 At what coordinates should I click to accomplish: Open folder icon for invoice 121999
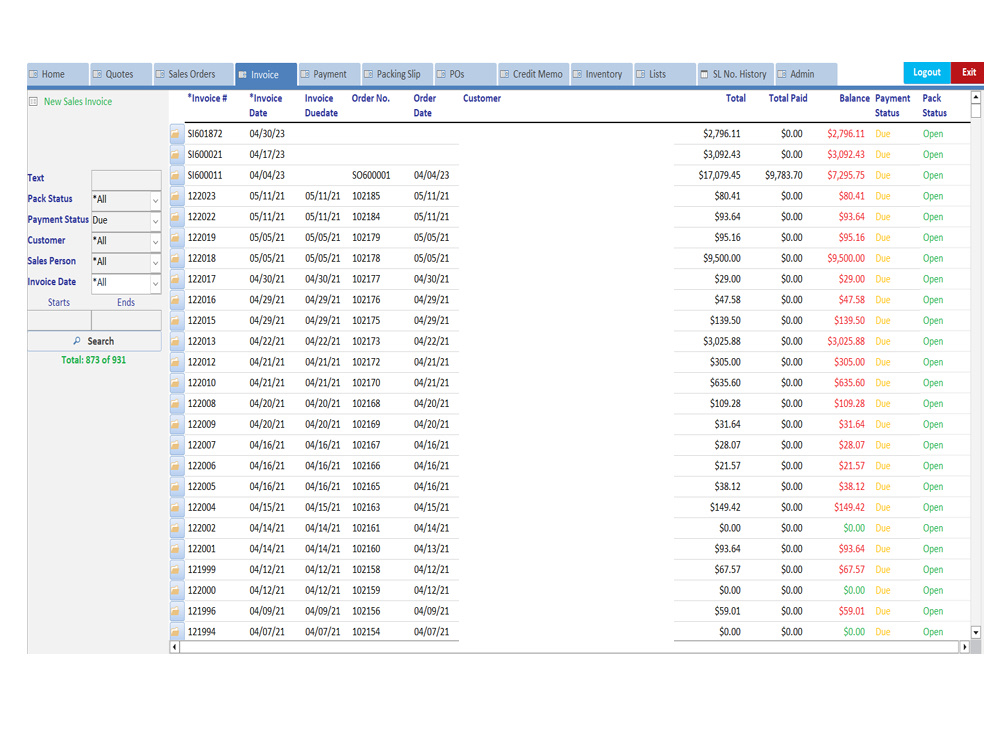(175, 569)
